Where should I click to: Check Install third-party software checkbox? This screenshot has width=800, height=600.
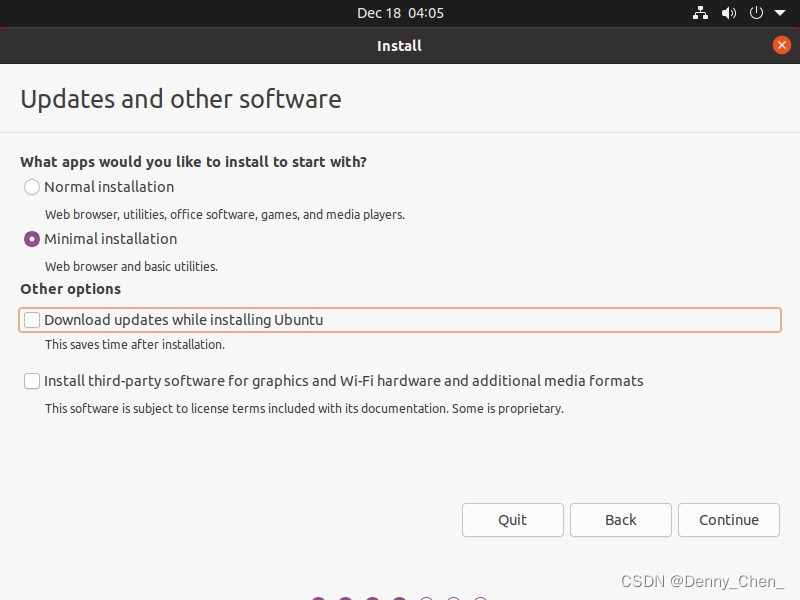[32, 381]
